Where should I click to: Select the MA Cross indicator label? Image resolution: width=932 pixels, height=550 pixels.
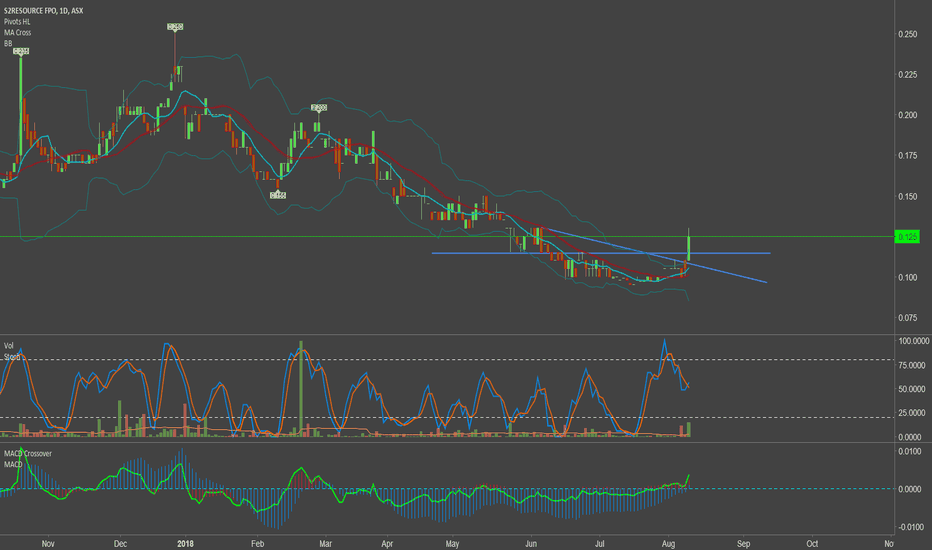(17, 32)
